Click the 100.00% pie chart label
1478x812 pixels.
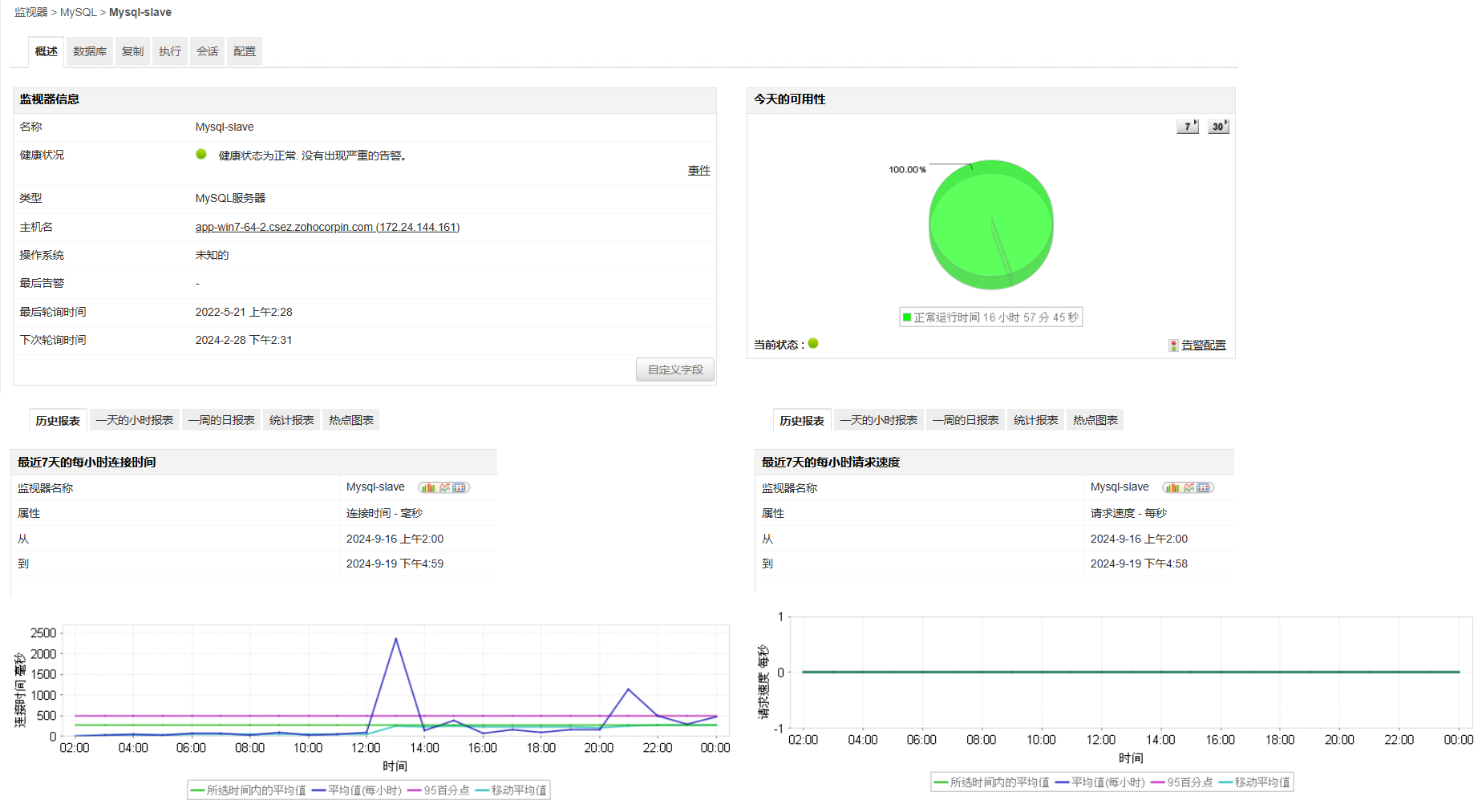tap(907, 169)
